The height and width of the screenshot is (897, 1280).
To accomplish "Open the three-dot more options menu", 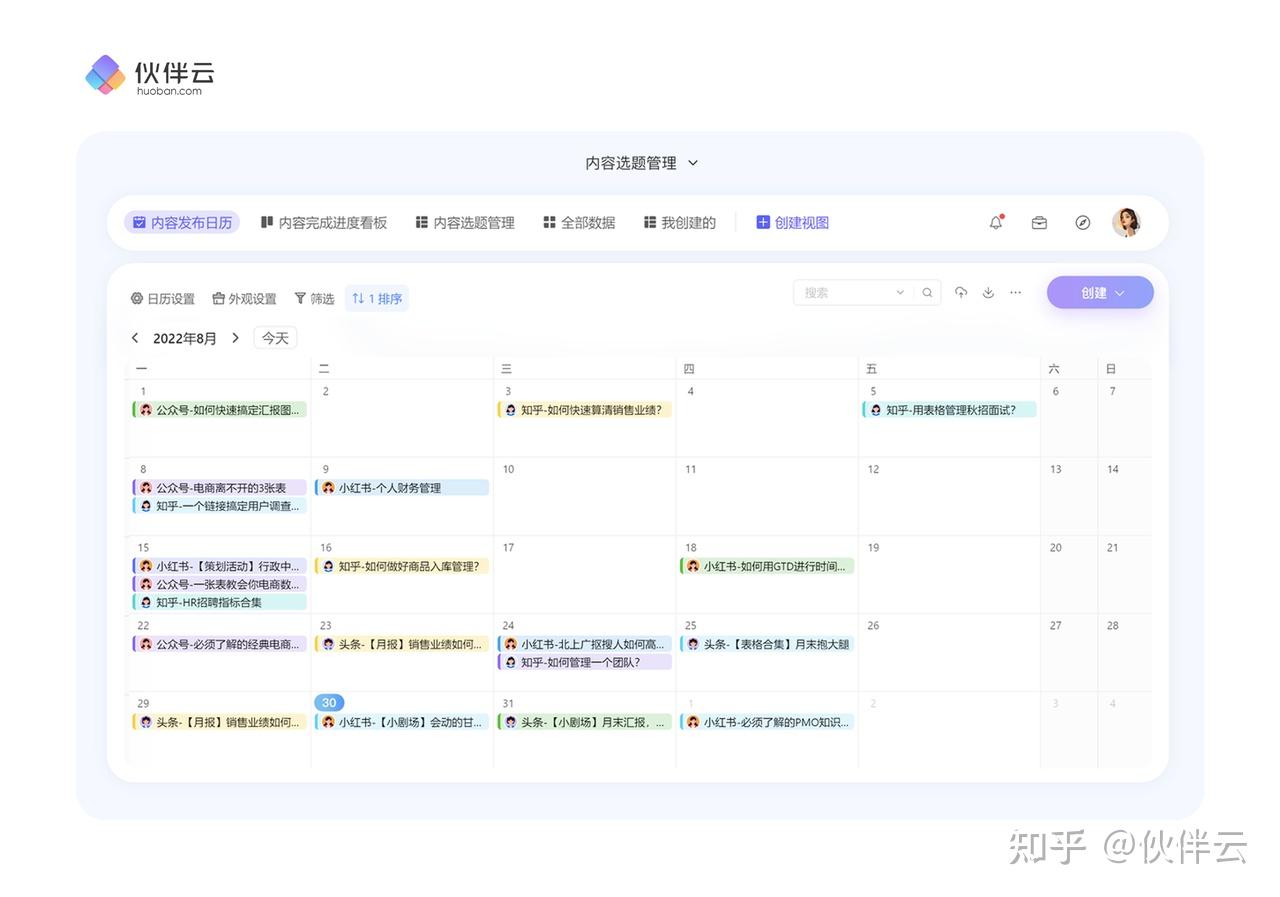I will coord(1015,292).
